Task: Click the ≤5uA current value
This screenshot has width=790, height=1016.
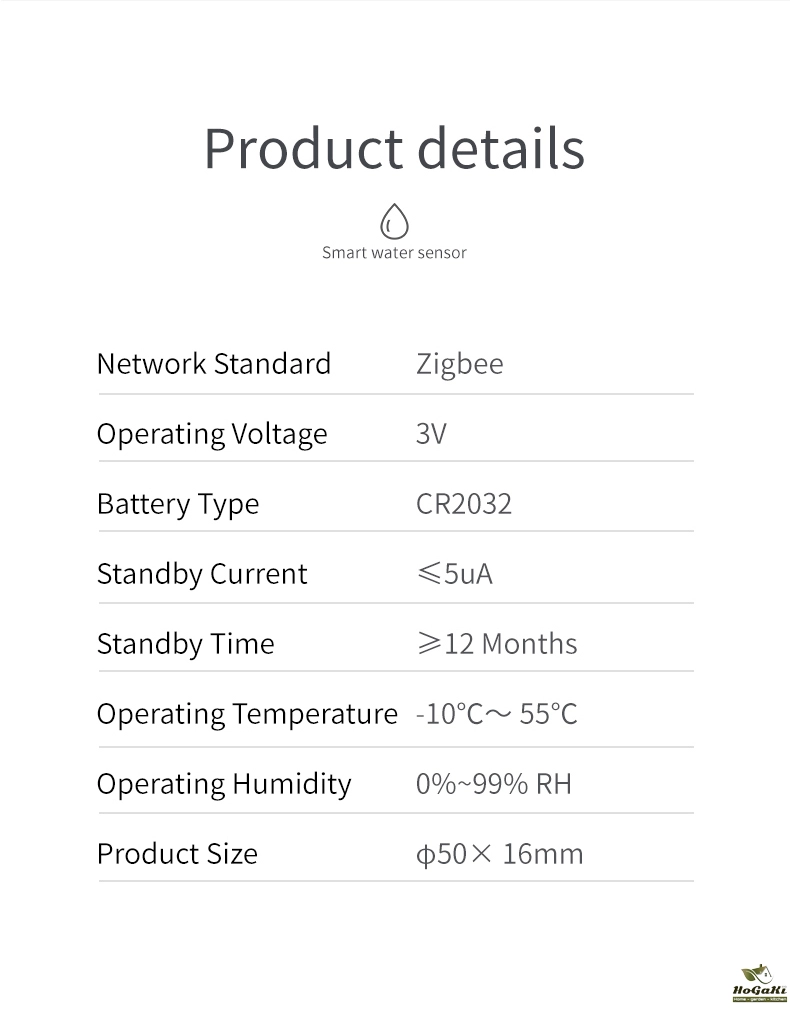Action: [x=455, y=574]
